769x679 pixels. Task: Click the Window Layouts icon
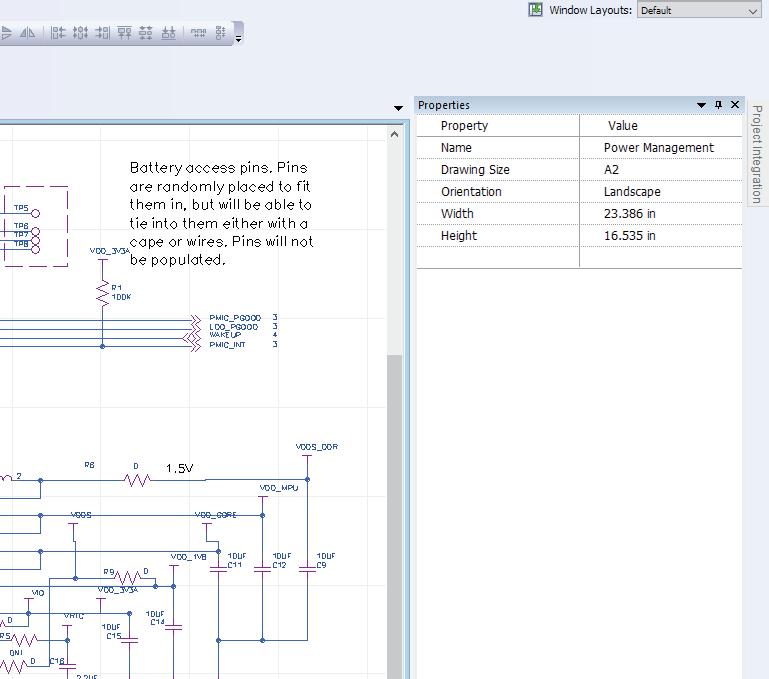click(536, 9)
